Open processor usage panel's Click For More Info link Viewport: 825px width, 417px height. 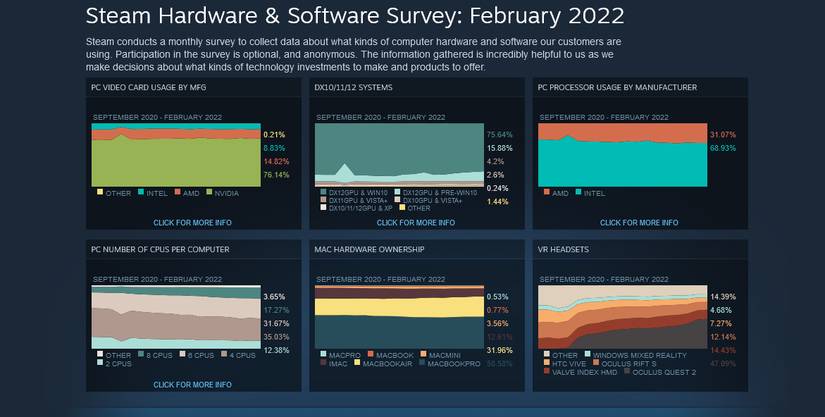coord(639,222)
